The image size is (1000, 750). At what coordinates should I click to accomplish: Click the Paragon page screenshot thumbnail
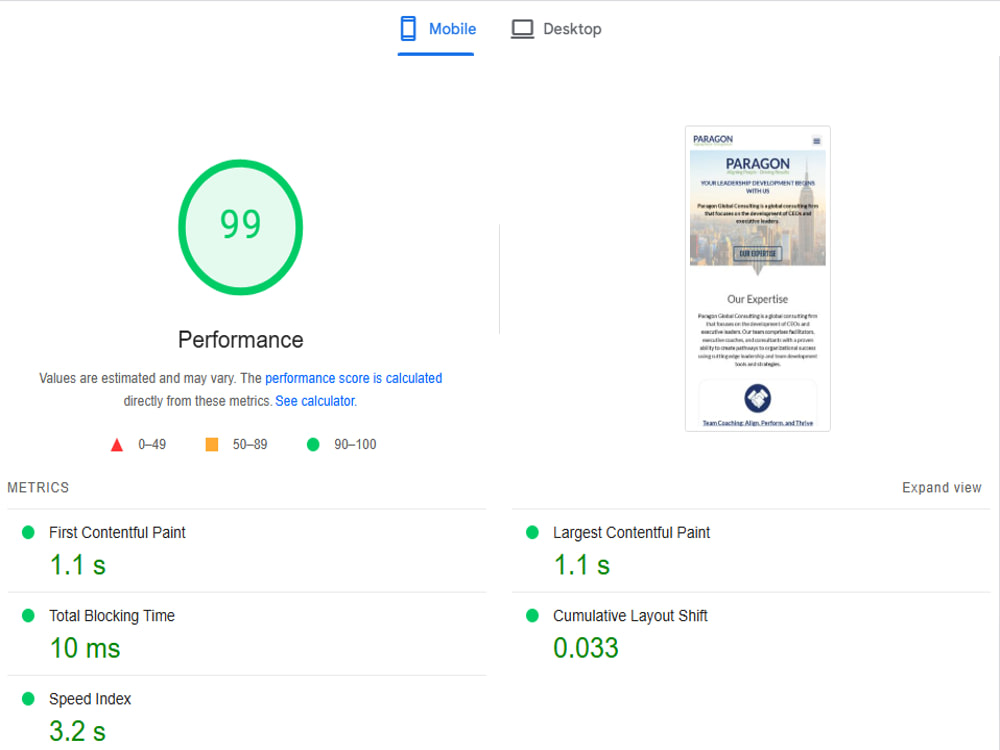coord(758,279)
